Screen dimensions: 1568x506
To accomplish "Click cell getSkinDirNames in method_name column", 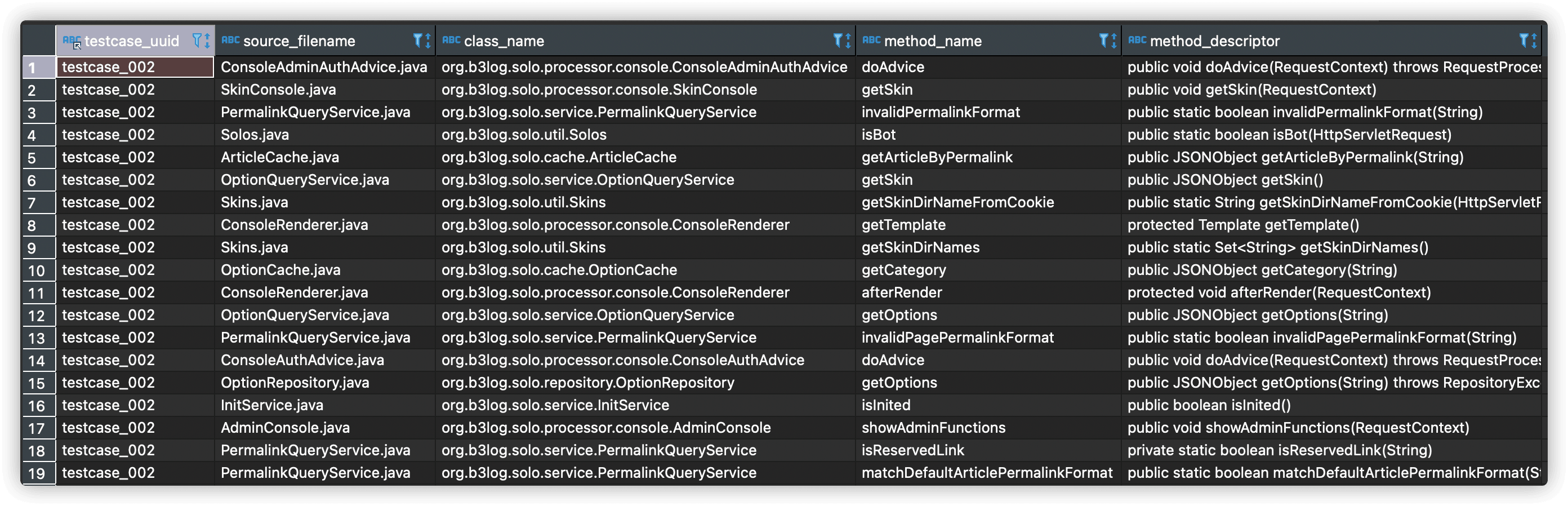I will 988,247.
